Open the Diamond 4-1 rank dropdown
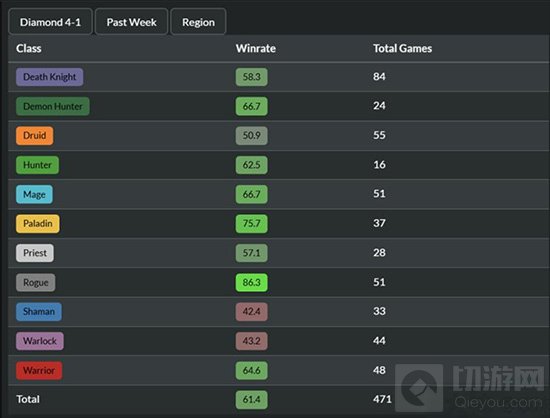Screen dimensions: 550x418 point(50,22)
